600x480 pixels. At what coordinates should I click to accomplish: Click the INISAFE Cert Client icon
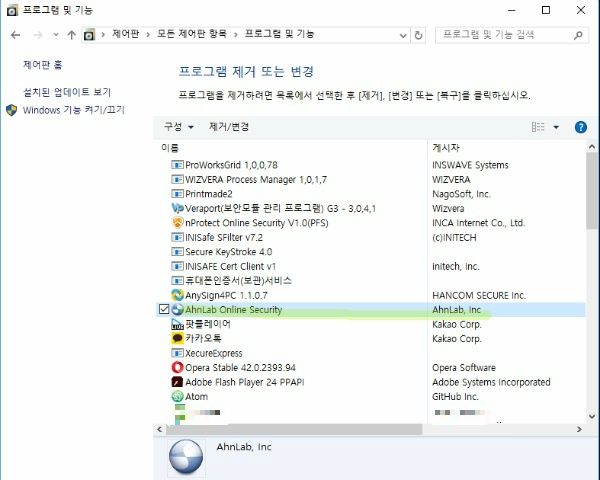177,266
